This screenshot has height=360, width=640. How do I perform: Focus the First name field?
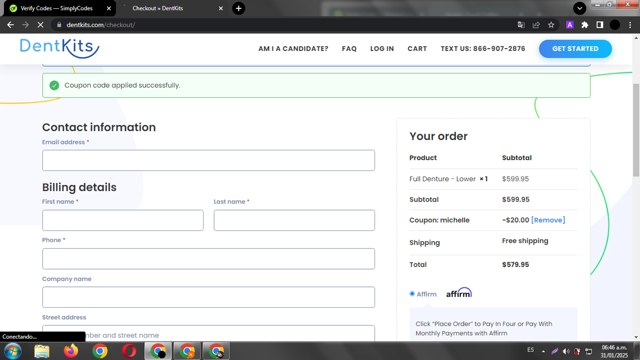point(122,220)
